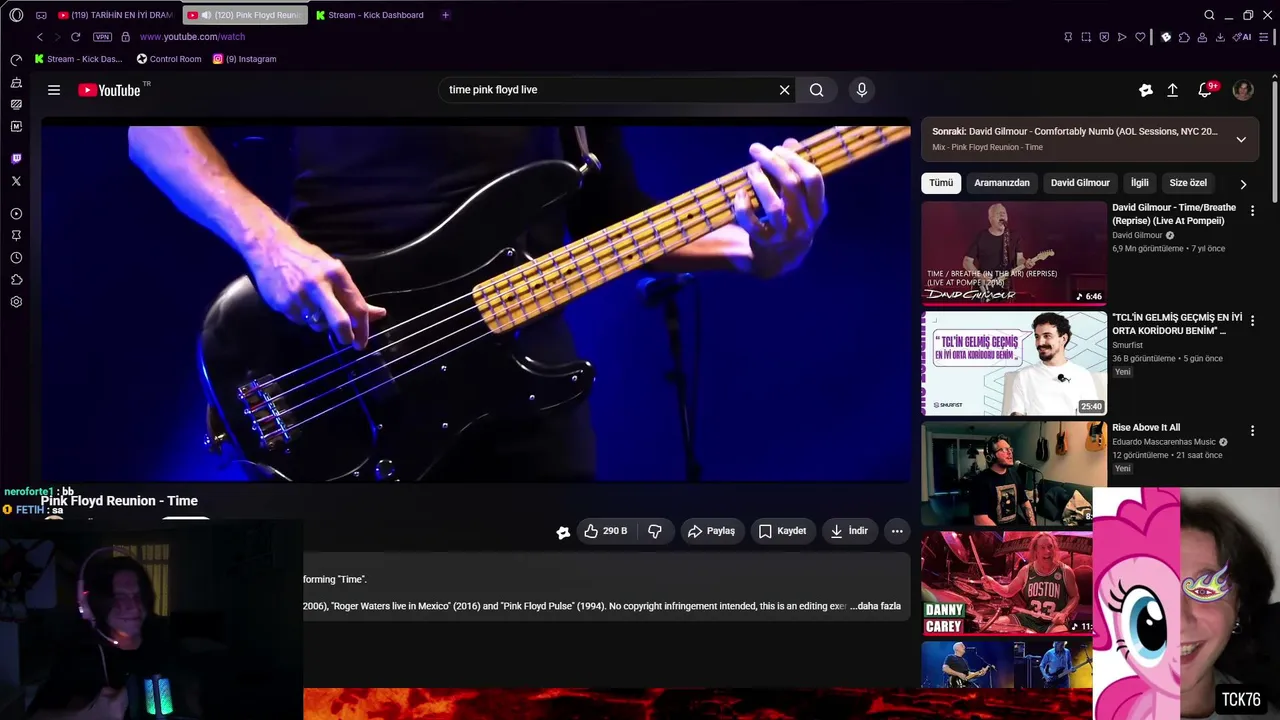Open the Control Room bookmark
1280x720 pixels.
point(169,59)
